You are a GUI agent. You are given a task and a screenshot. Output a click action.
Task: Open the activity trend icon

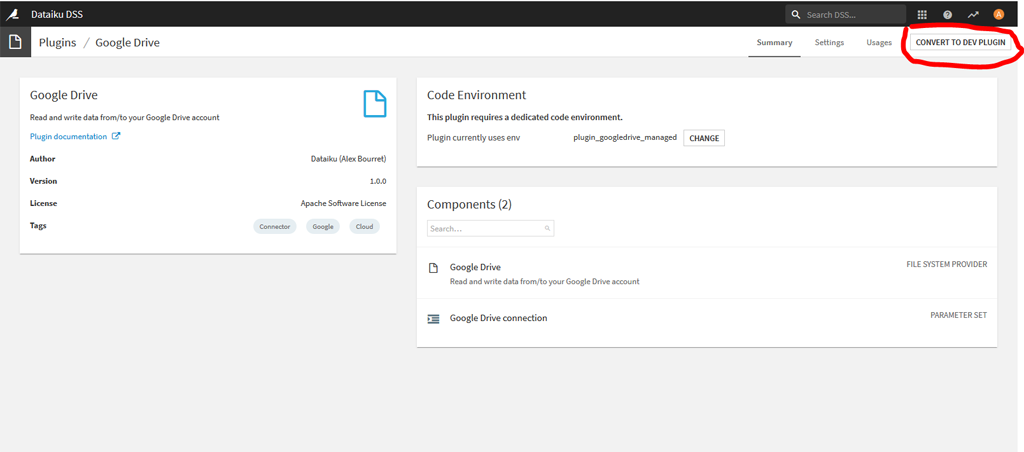click(x=973, y=14)
